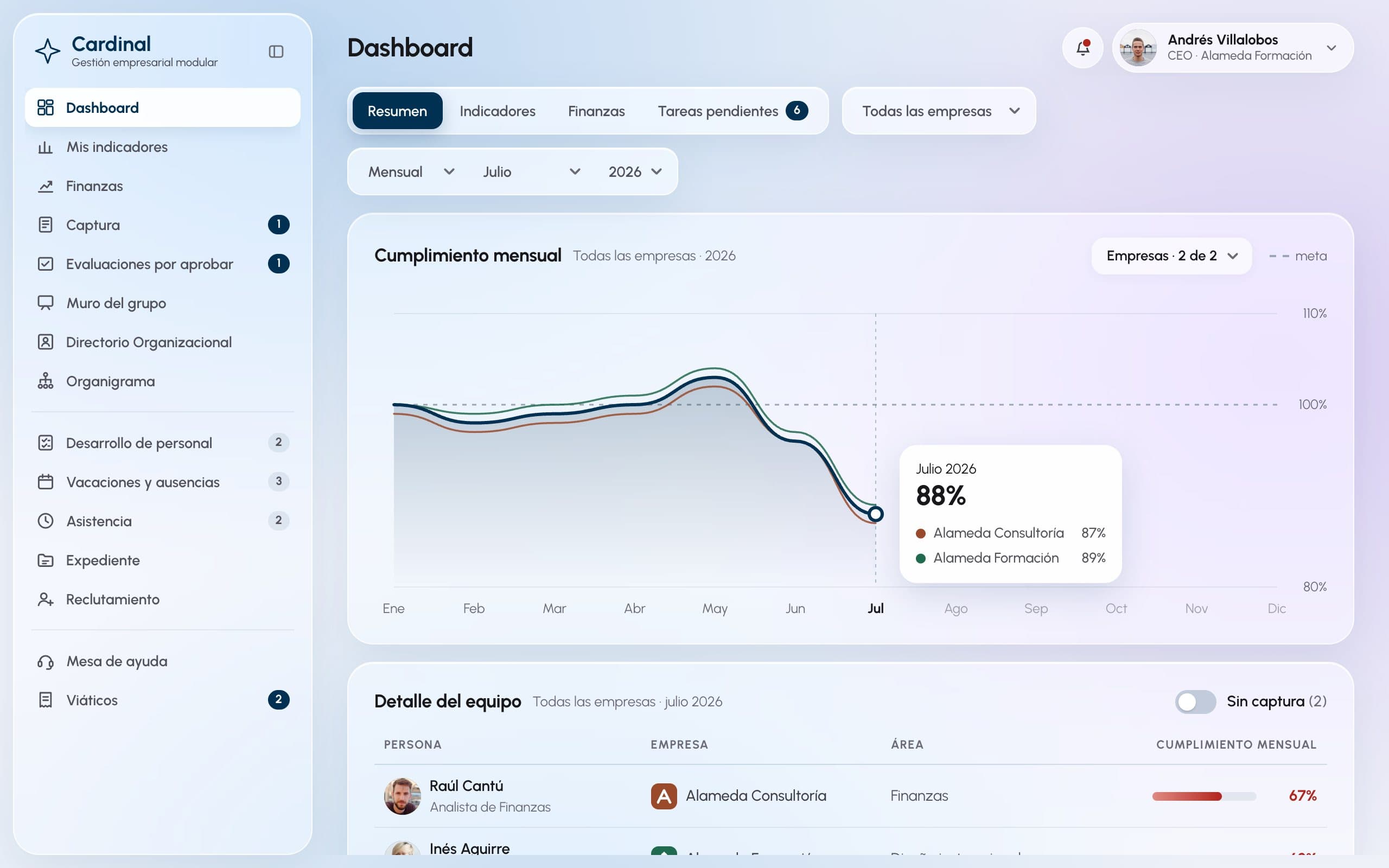
Task: Open Desarrollo de personal icon
Action: coord(46,443)
